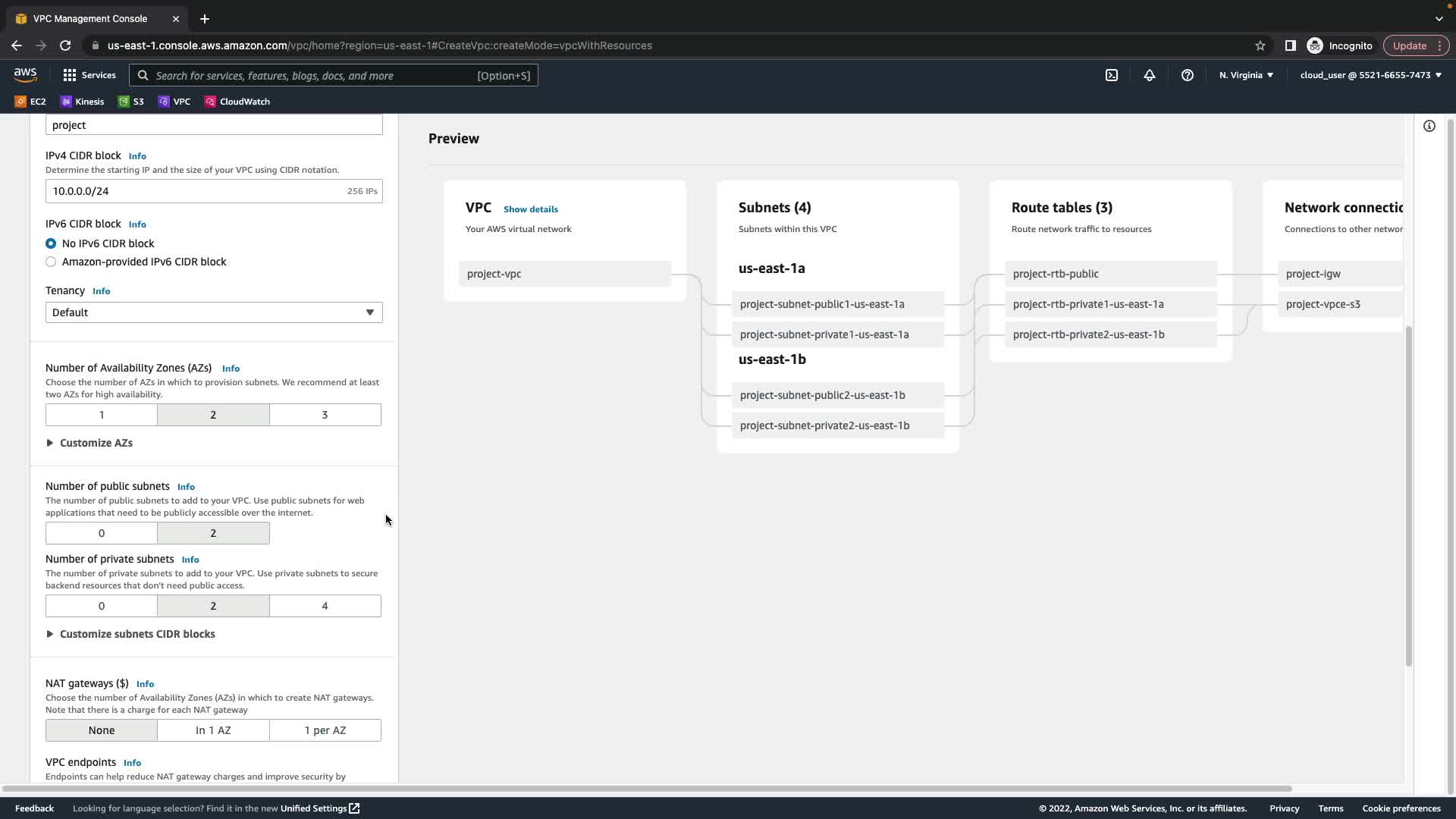Open the N. Virginia region menu
The width and height of the screenshot is (1456, 819).
tap(1245, 75)
